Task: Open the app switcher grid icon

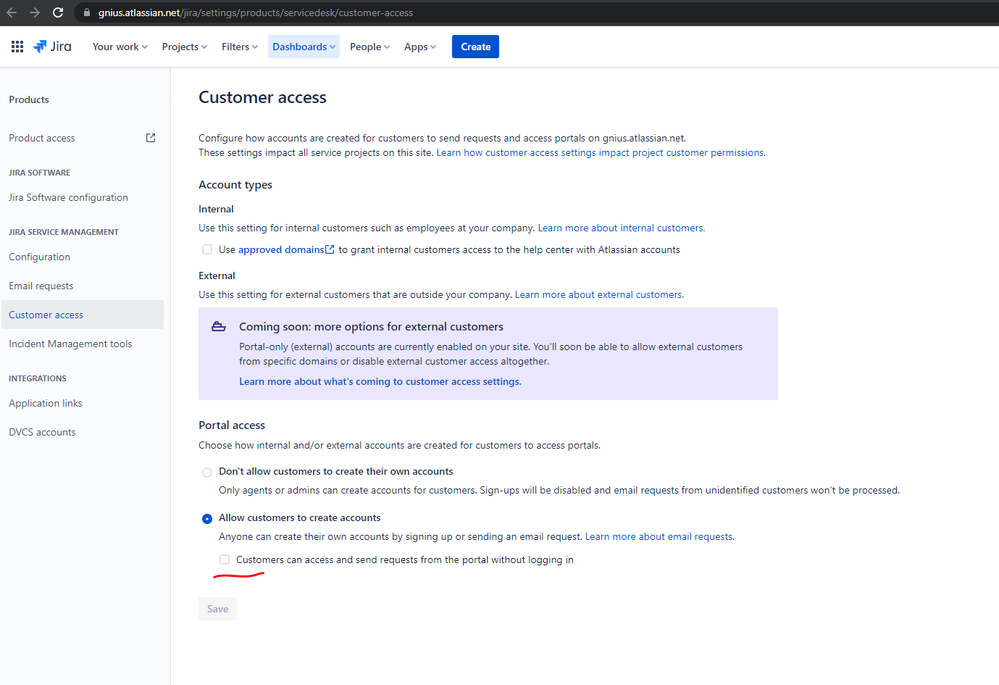Action: pos(17,47)
